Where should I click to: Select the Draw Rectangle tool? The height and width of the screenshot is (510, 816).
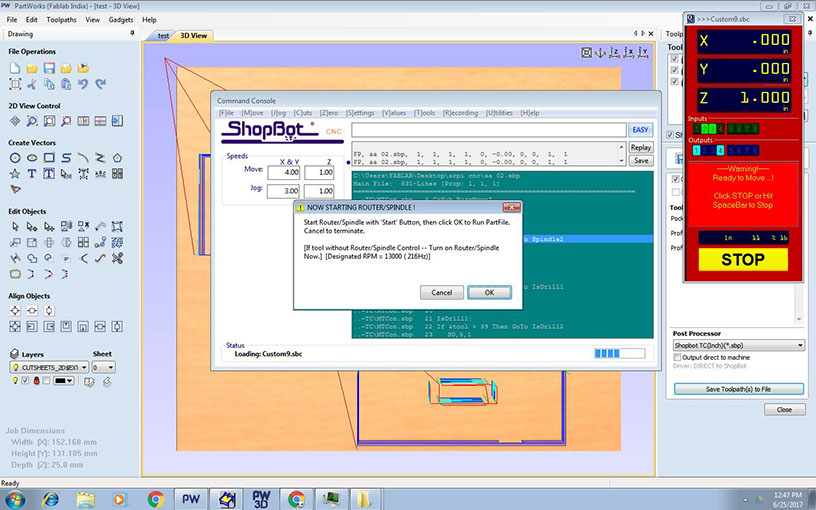(x=49, y=158)
